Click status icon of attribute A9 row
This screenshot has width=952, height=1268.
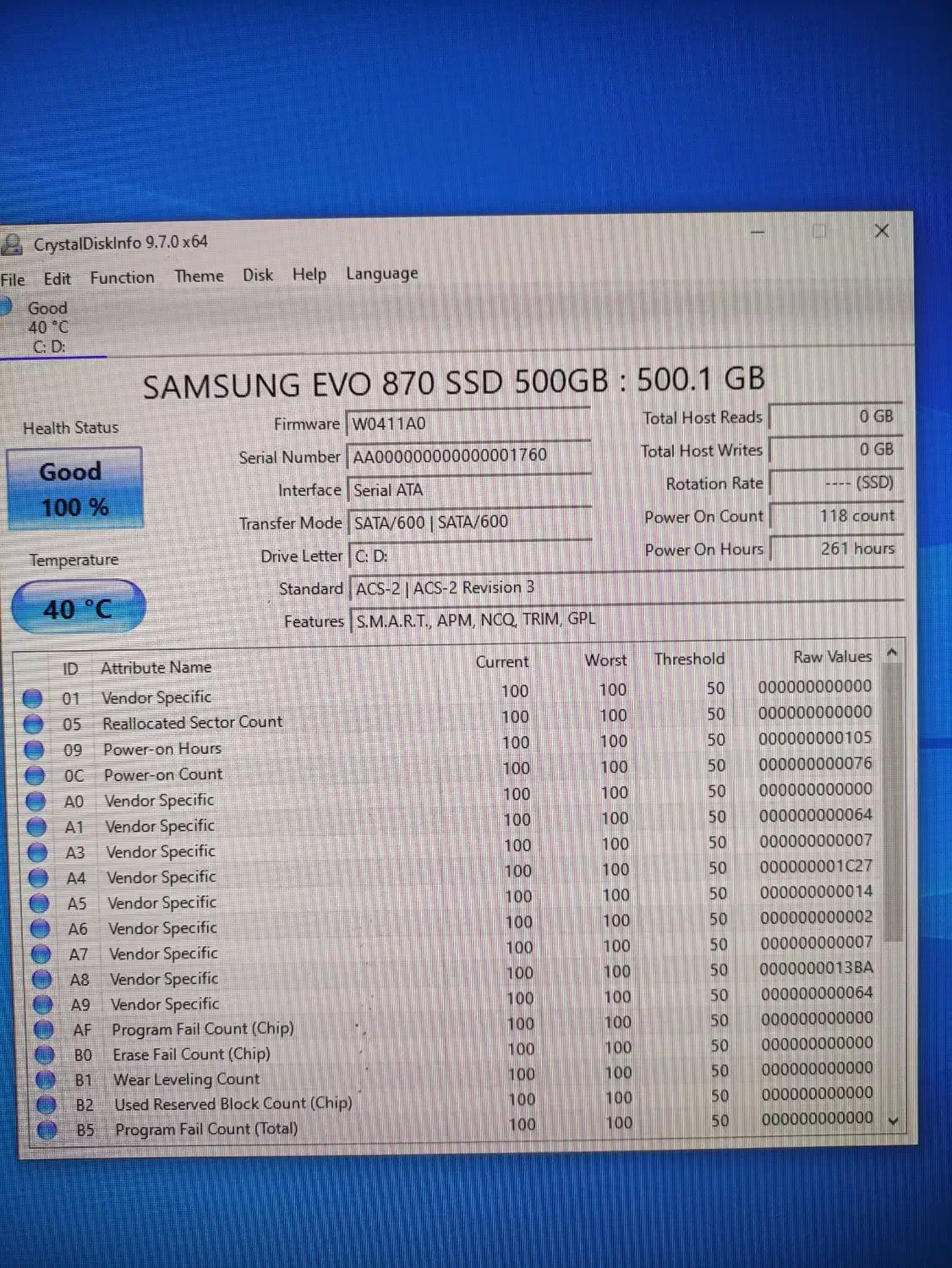[x=42, y=1004]
